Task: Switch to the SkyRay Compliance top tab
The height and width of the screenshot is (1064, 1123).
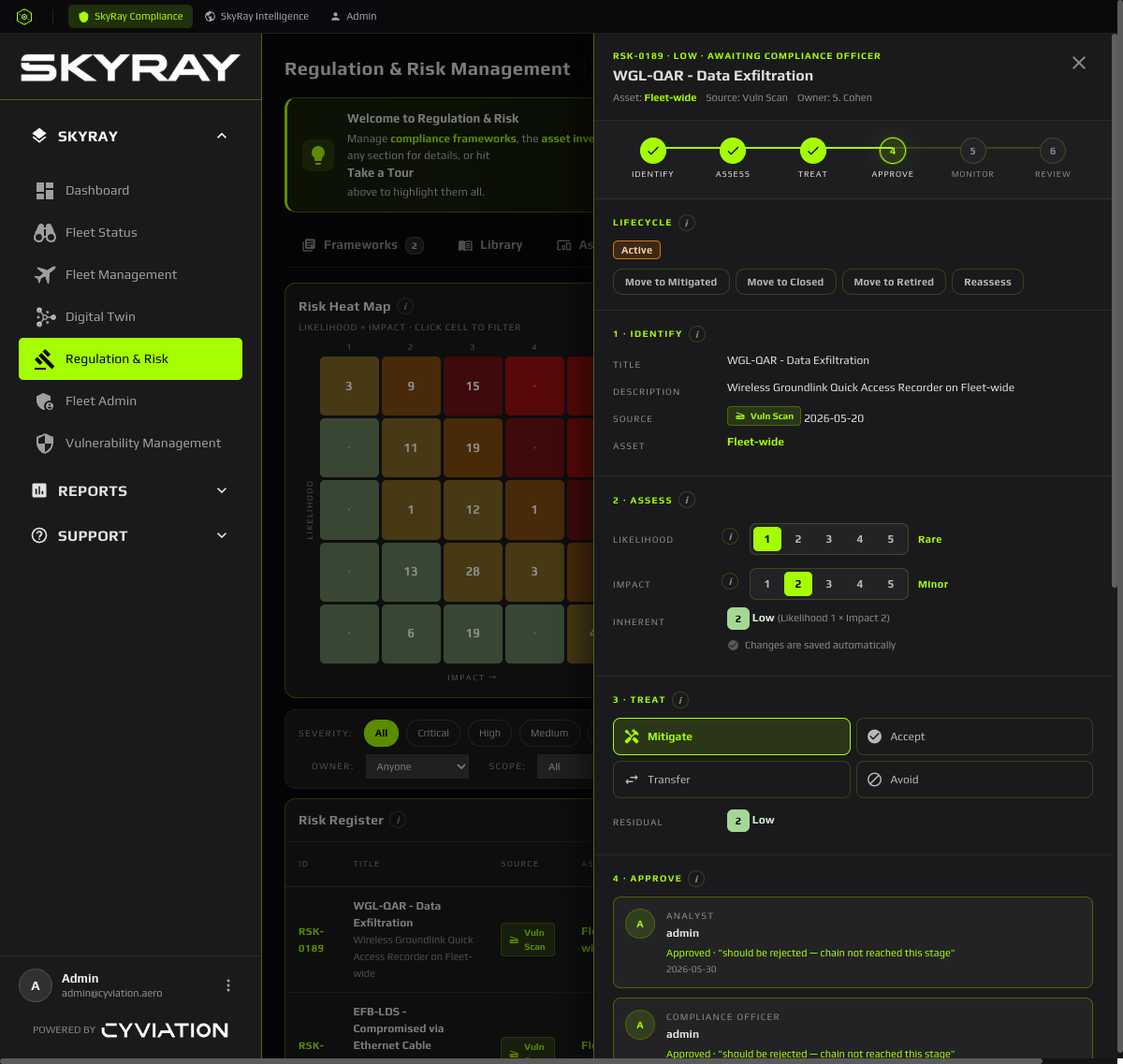Action: tap(131, 17)
